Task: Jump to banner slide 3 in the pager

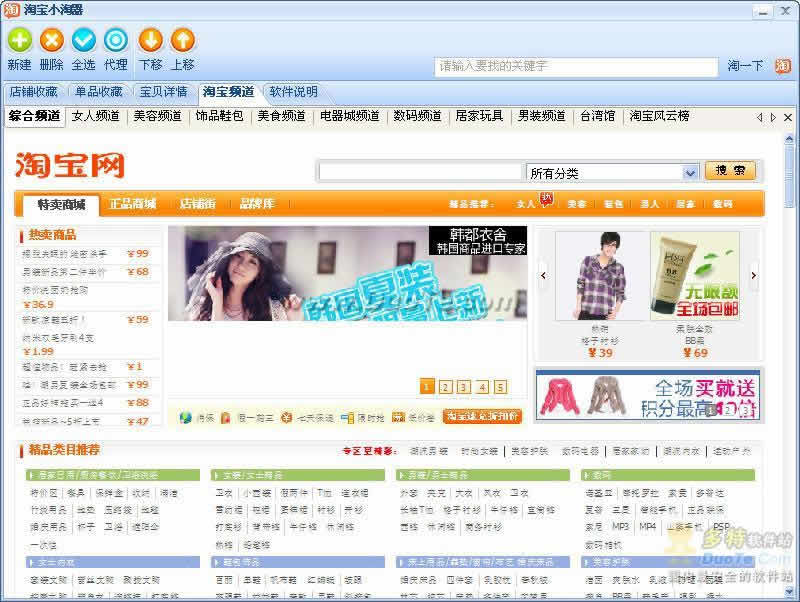Action: (464, 387)
